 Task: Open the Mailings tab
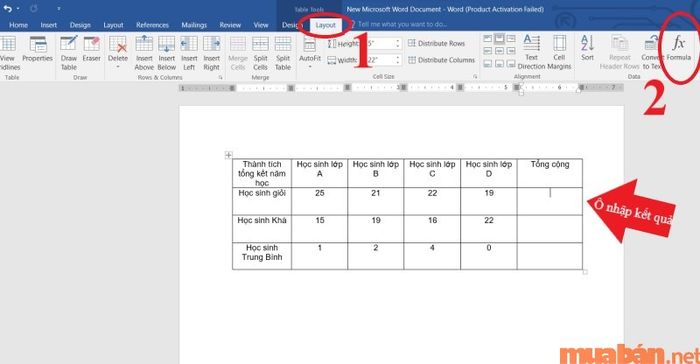194,25
